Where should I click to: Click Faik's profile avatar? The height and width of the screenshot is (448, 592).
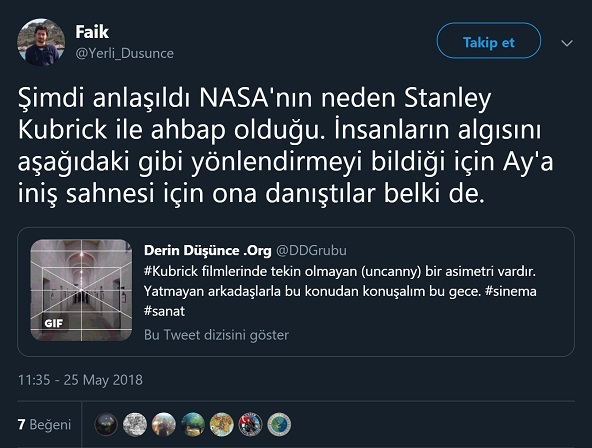(41, 42)
